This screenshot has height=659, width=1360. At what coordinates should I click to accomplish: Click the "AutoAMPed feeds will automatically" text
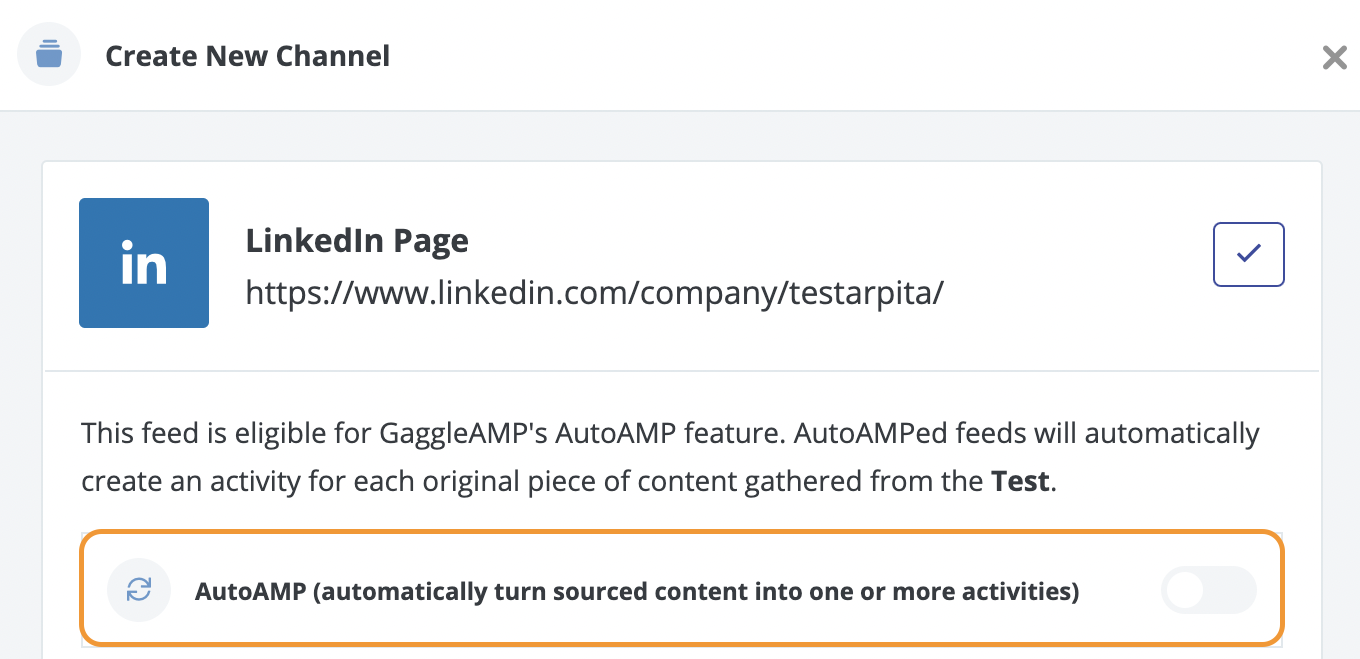point(1013,434)
